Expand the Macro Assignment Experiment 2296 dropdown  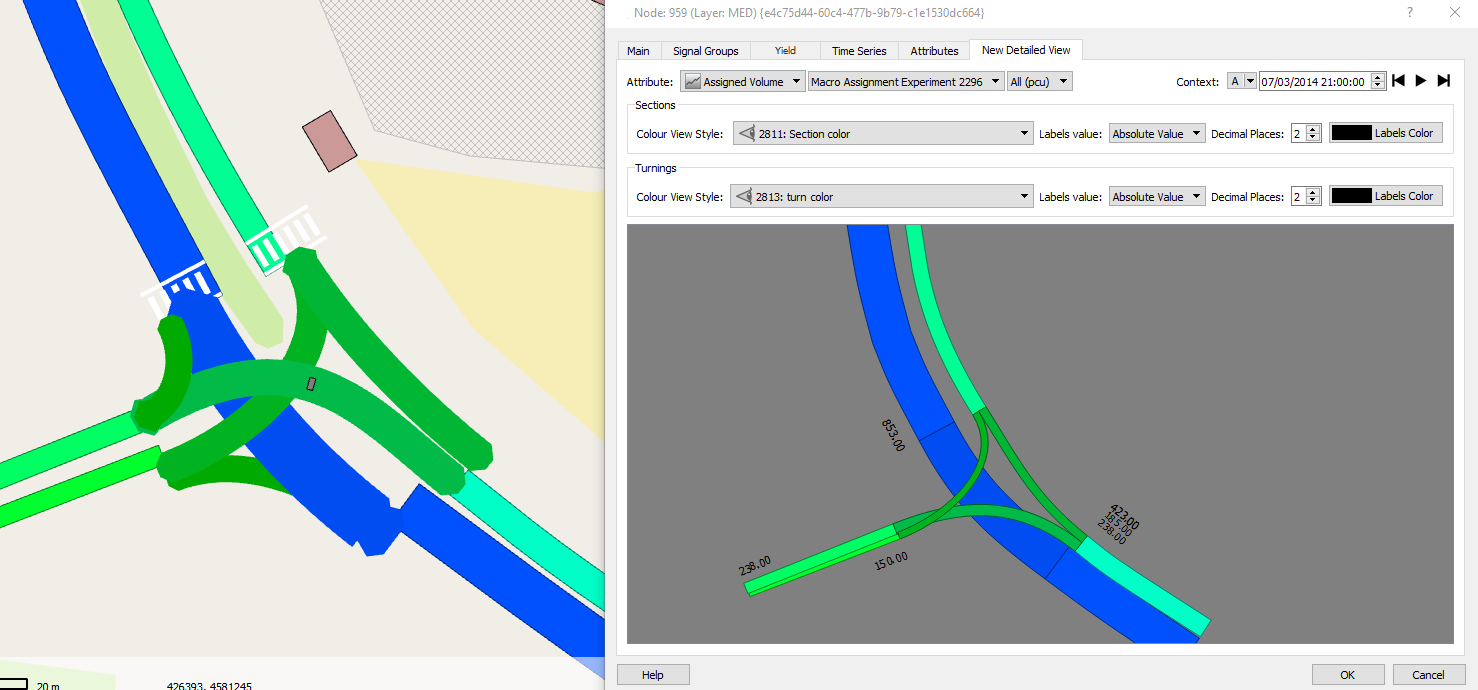click(x=905, y=82)
